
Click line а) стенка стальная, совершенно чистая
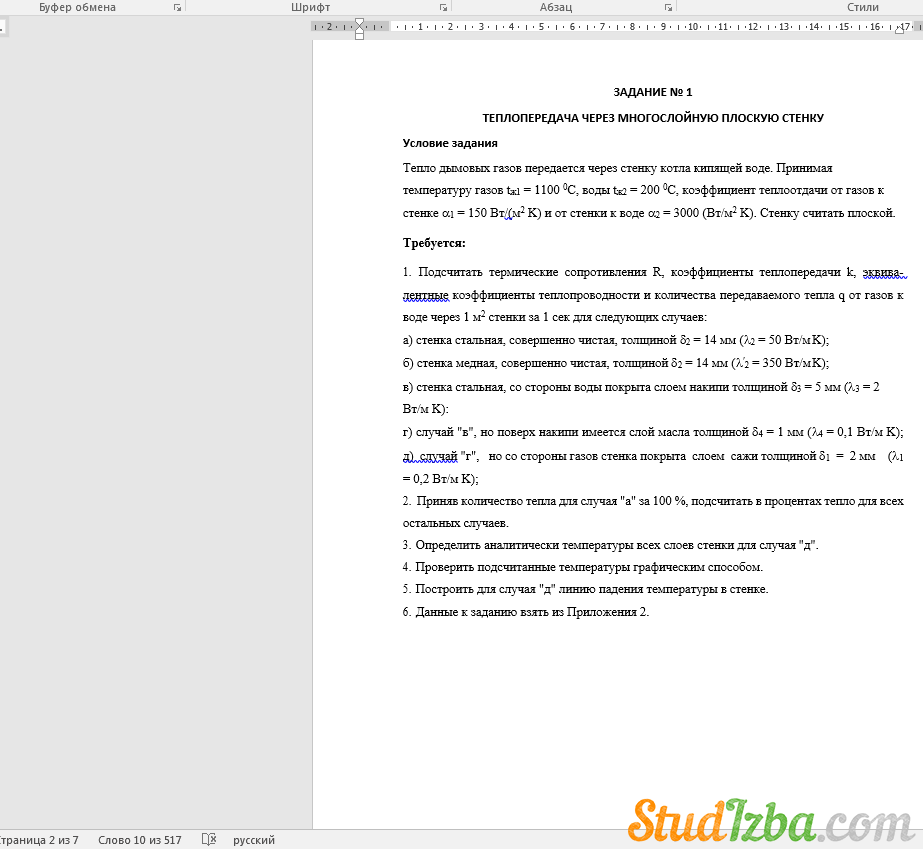point(616,340)
